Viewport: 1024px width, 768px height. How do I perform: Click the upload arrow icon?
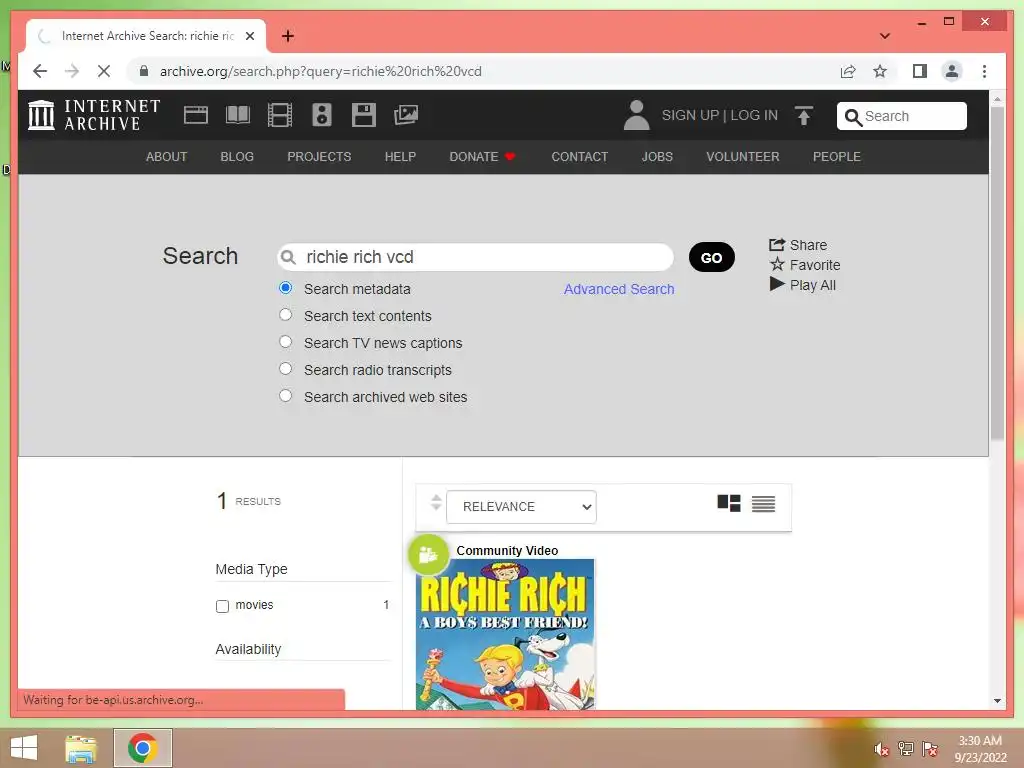[x=804, y=116]
